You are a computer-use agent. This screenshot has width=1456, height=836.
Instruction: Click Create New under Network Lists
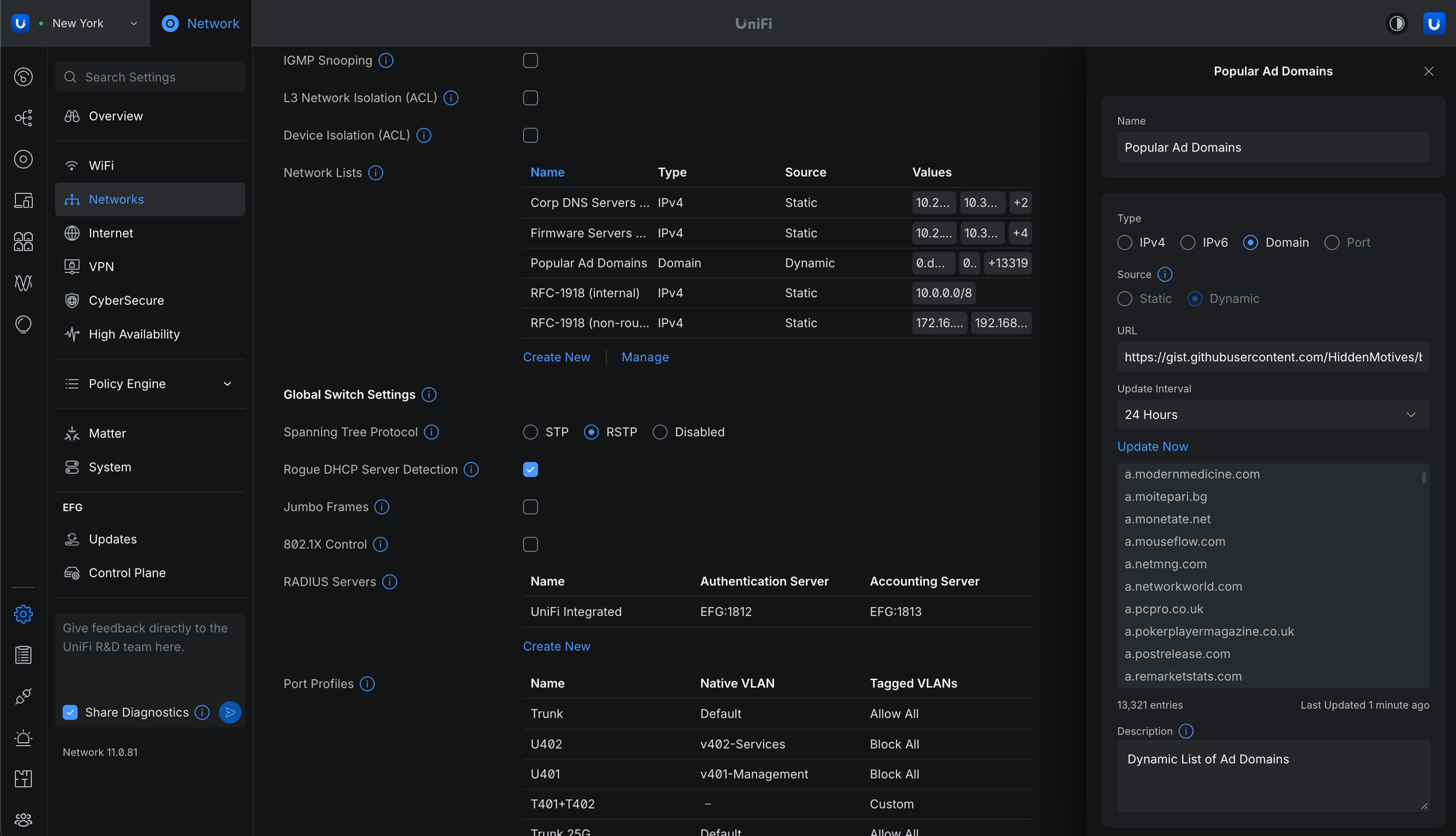point(557,358)
